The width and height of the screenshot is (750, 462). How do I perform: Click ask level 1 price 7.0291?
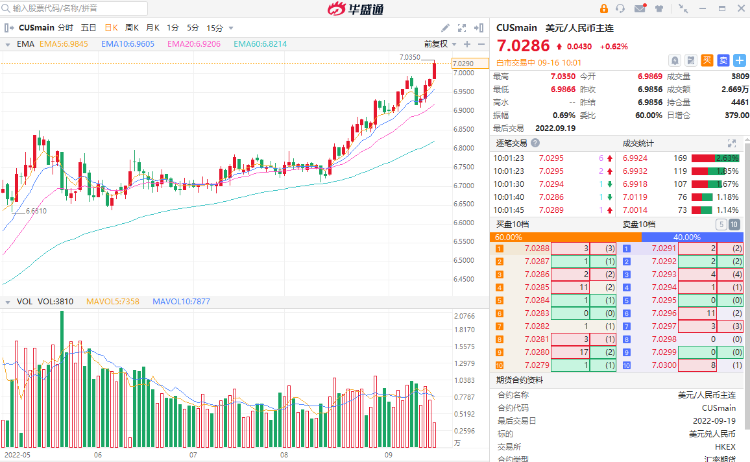point(664,248)
